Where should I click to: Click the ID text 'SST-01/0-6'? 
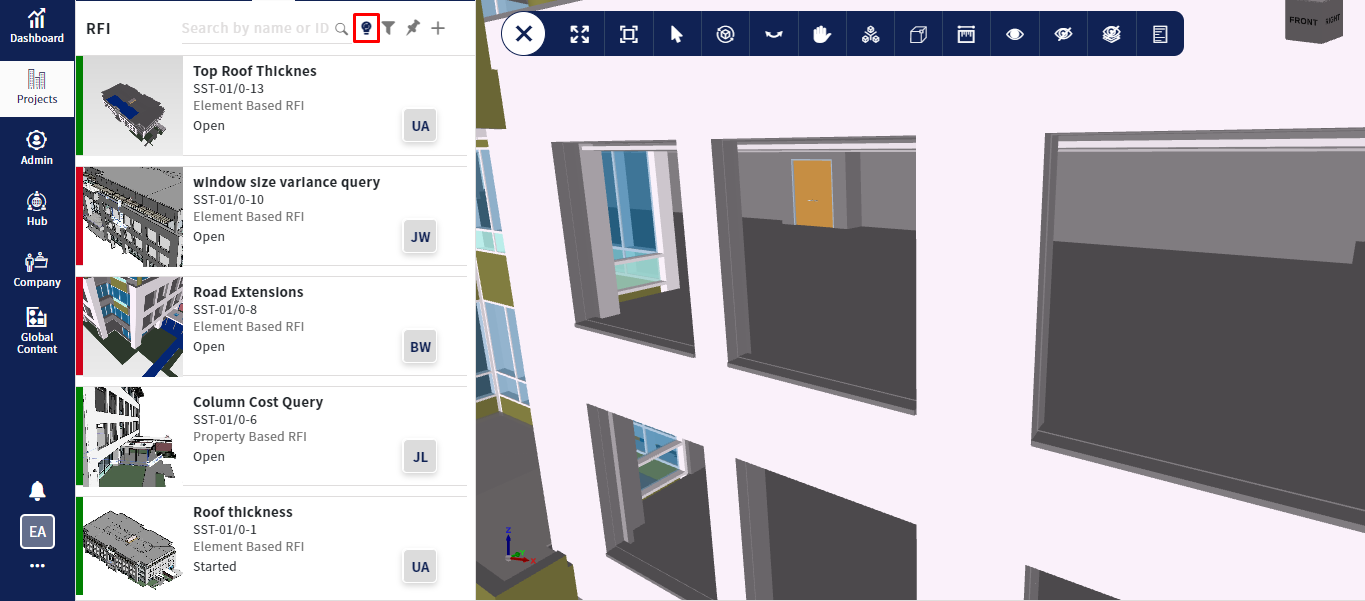[x=225, y=420]
